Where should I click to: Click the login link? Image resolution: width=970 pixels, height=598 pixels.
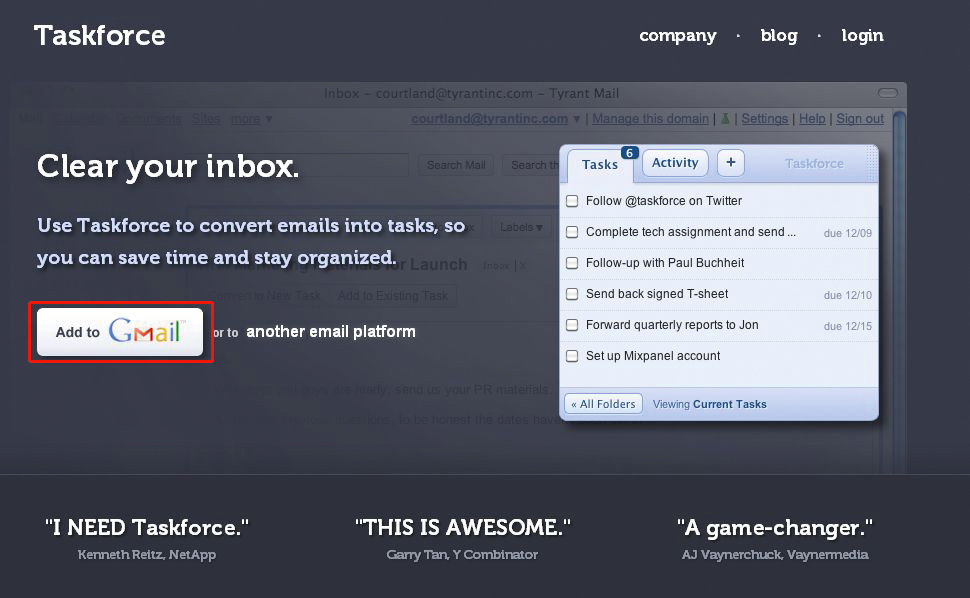(x=862, y=36)
